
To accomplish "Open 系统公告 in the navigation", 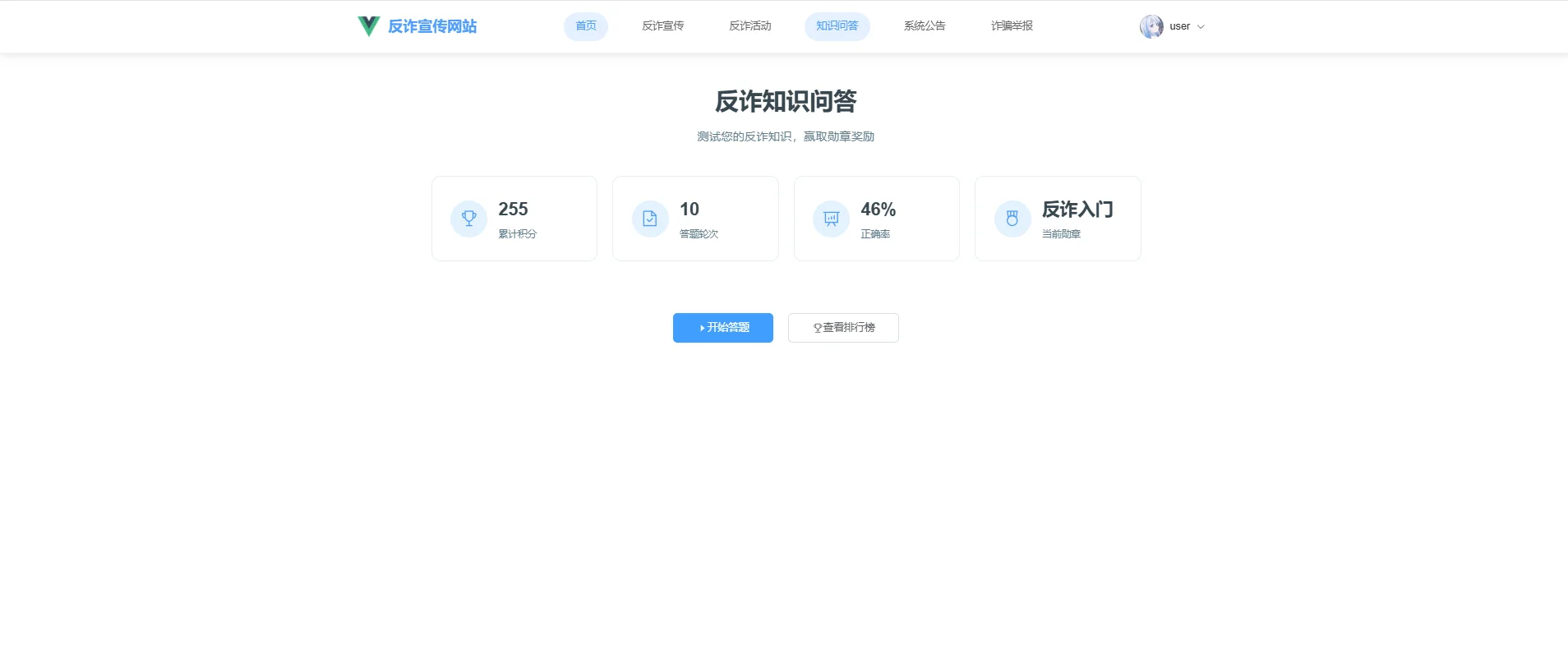I will [x=925, y=26].
